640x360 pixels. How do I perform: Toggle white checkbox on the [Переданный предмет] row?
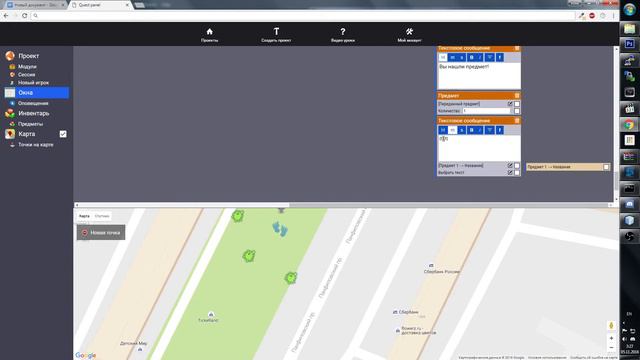click(x=517, y=104)
